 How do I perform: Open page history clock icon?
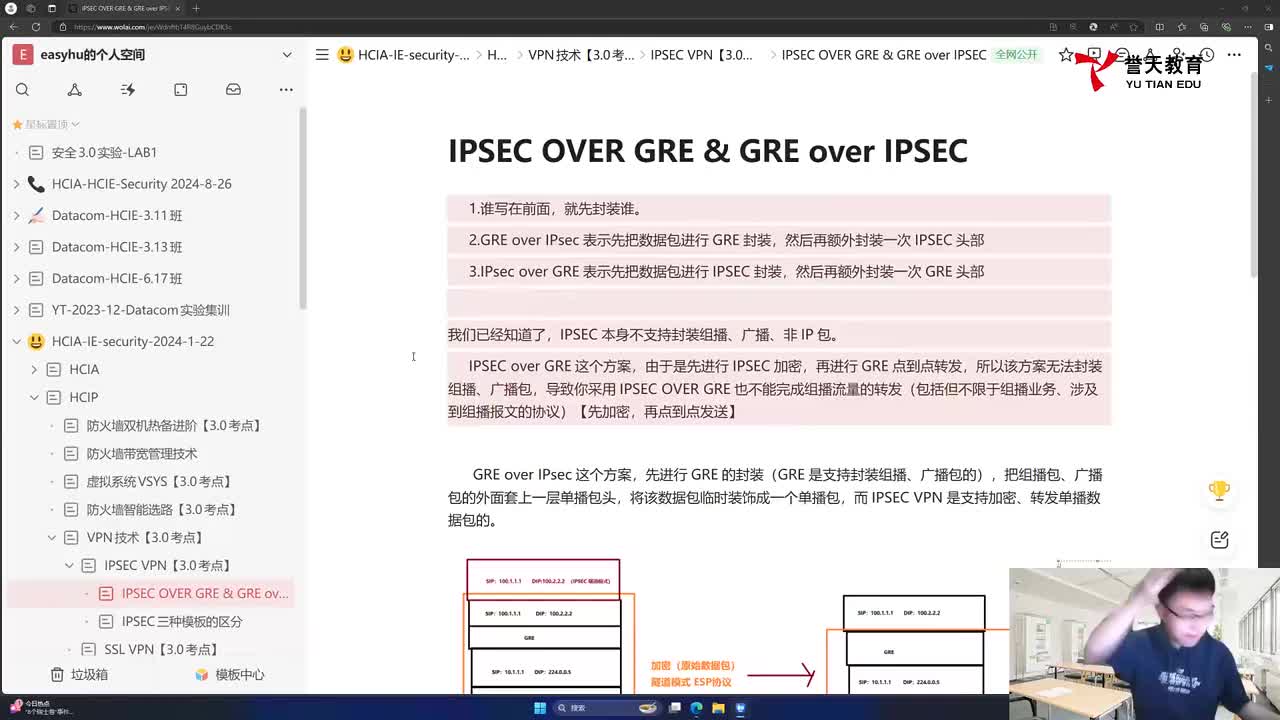coord(1206,55)
